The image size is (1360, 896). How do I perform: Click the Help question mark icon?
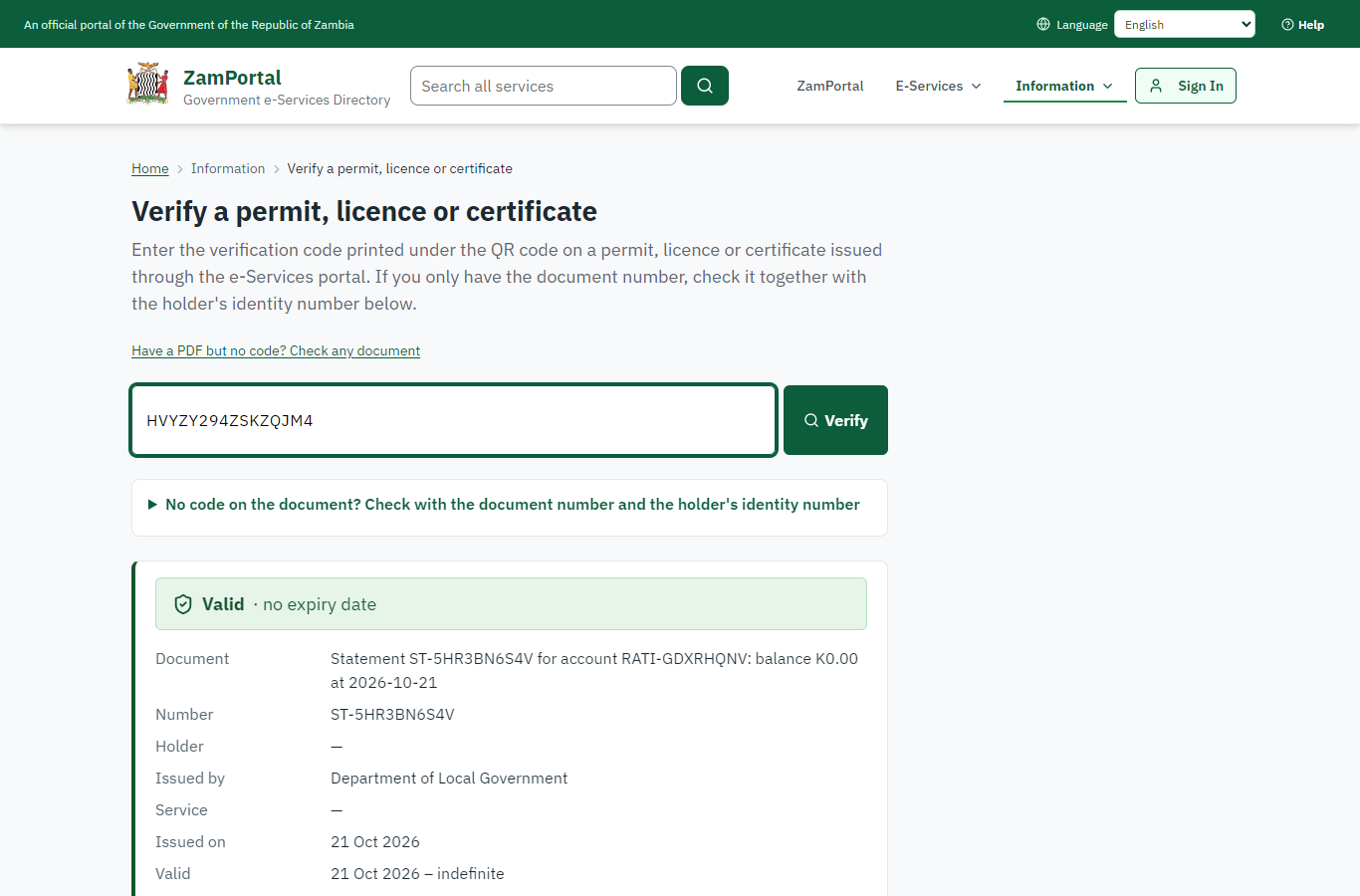pyautogui.click(x=1287, y=24)
